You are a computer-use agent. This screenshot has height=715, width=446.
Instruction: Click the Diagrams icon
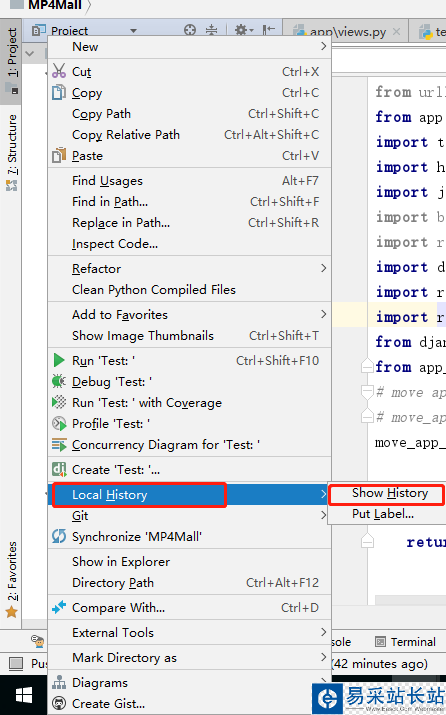[x=59, y=683]
